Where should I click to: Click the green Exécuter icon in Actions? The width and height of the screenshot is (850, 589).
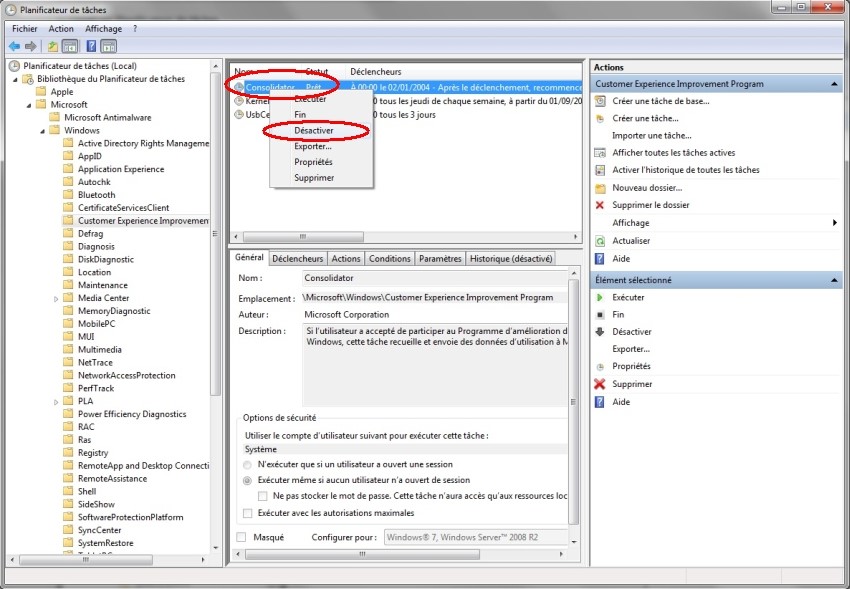pyautogui.click(x=600, y=297)
